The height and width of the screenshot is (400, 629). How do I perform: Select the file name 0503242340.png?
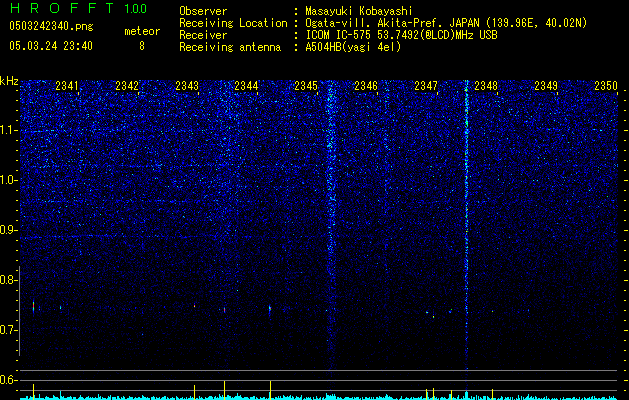[51, 26]
